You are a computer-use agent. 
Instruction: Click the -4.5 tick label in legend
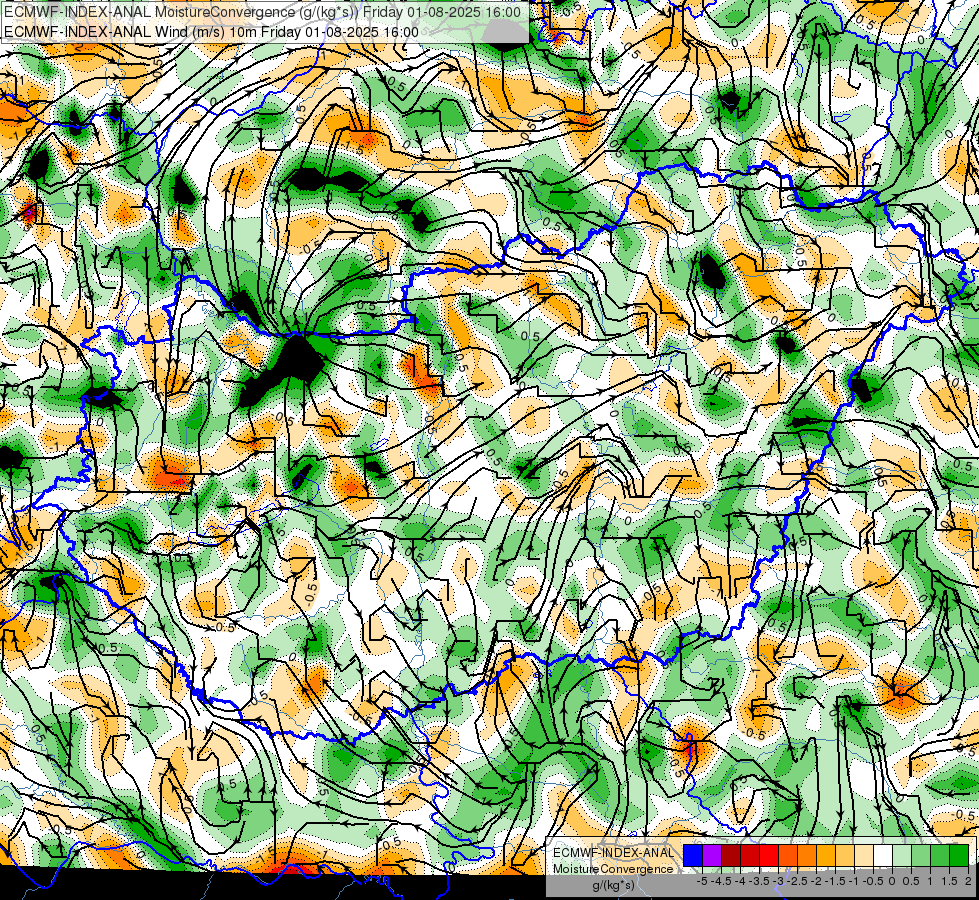tap(721, 881)
